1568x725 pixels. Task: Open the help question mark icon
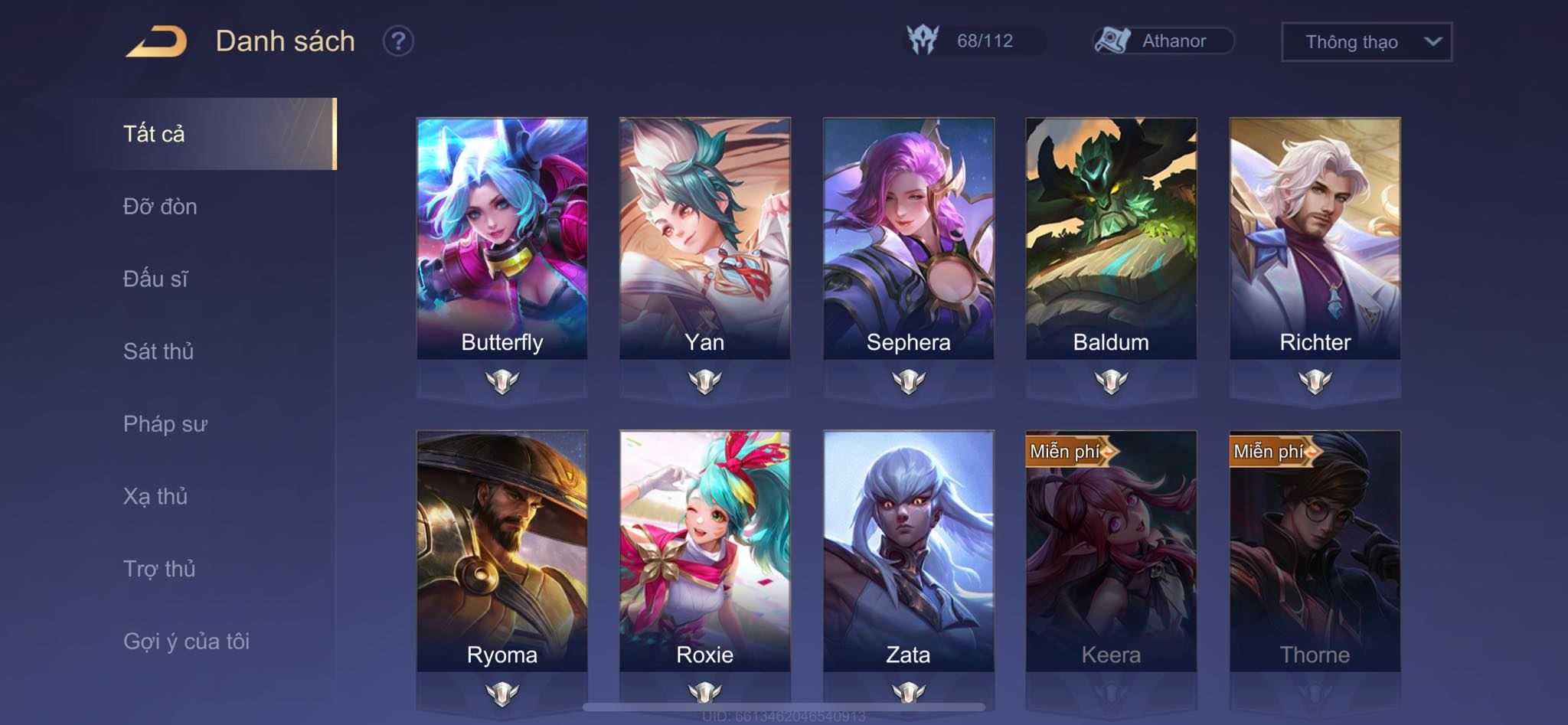398,41
